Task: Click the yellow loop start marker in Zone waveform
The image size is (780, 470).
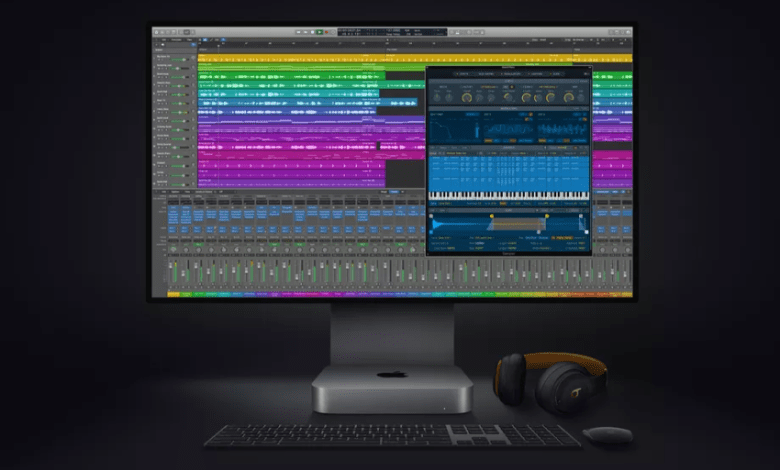Action: tap(491, 216)
